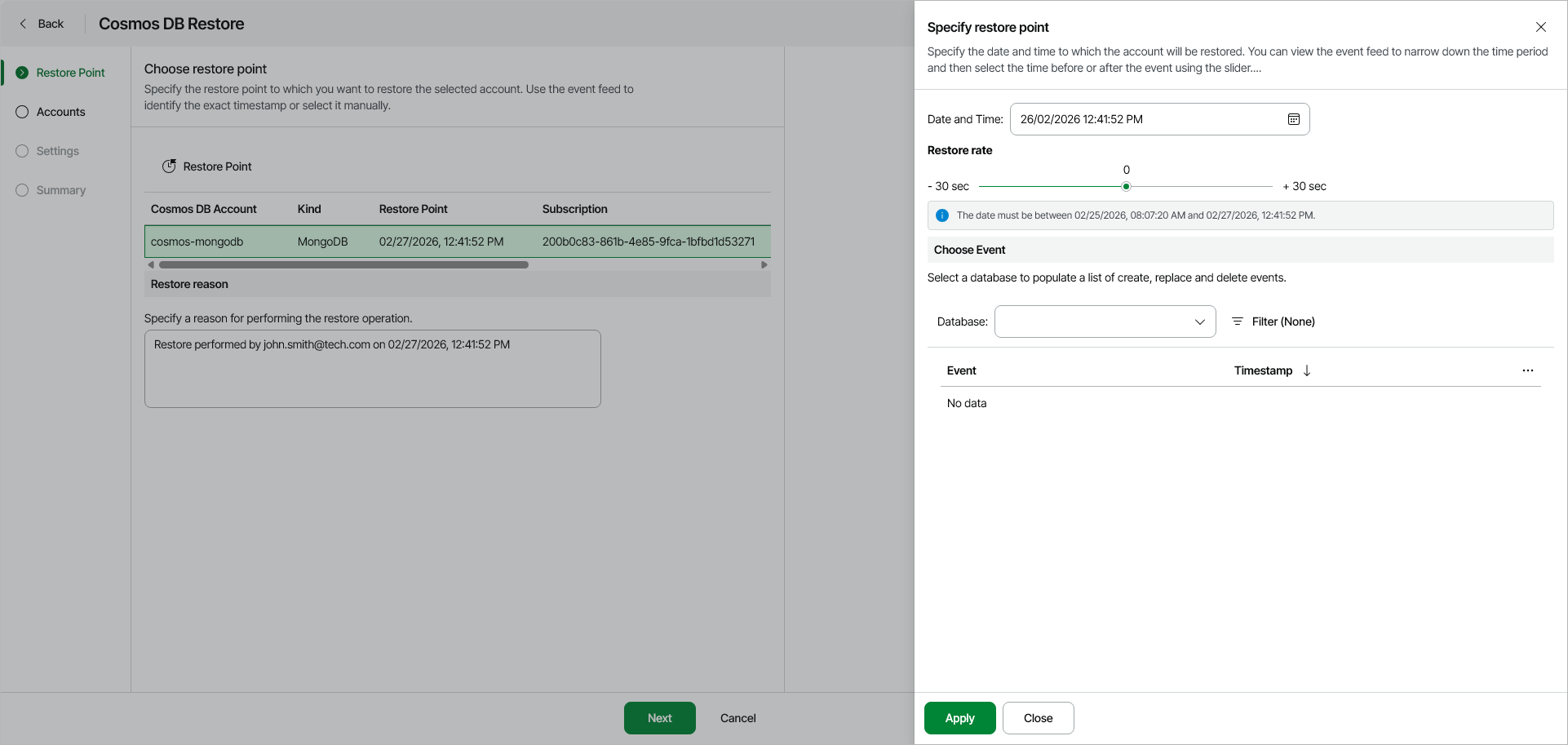Select the Accounts wizard step

tap(60, 112)
